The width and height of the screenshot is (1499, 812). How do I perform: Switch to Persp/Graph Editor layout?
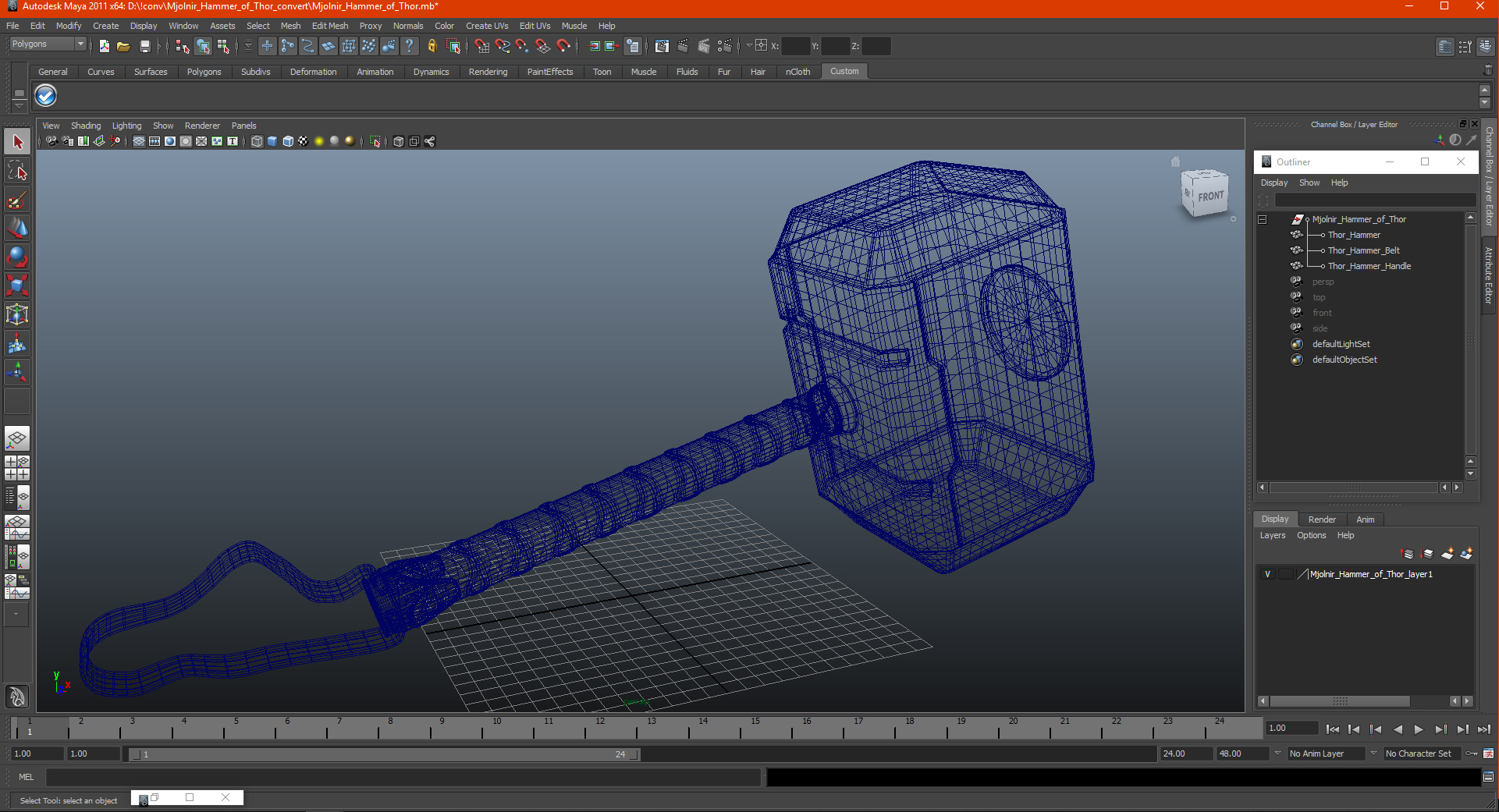[17, 527]
